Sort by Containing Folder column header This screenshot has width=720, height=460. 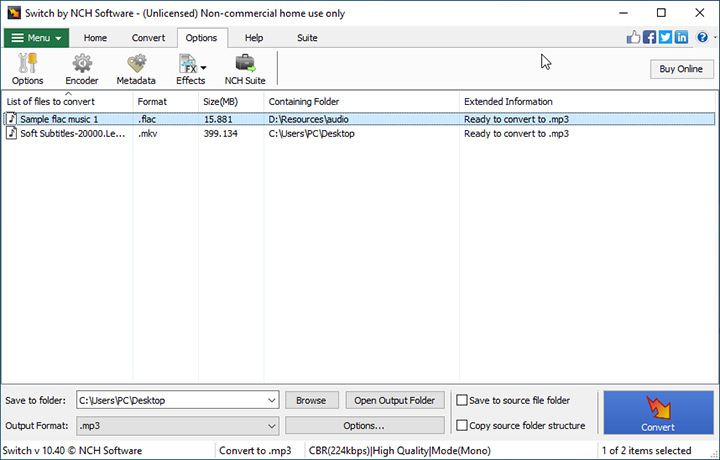click(361, 101)
